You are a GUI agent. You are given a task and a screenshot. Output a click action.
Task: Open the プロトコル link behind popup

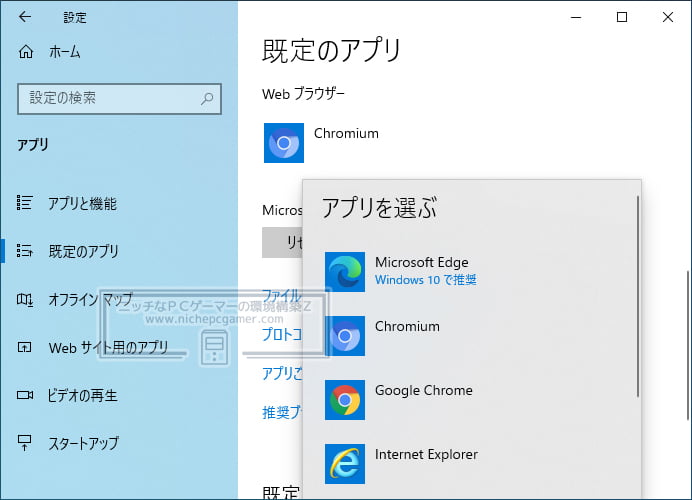pyautogui.click(x=282, y=334)
